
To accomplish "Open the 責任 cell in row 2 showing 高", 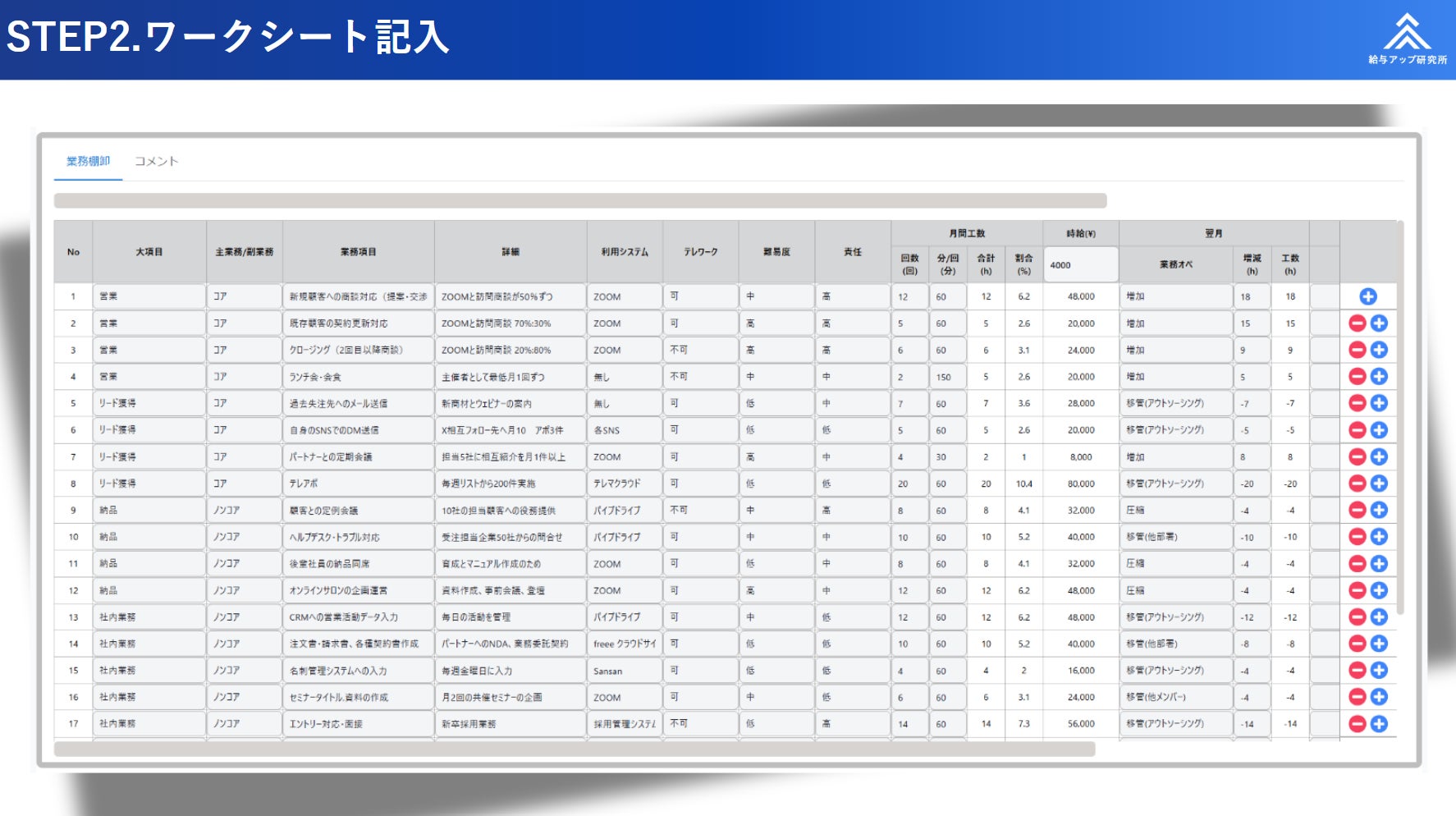I will click(853, 323).
